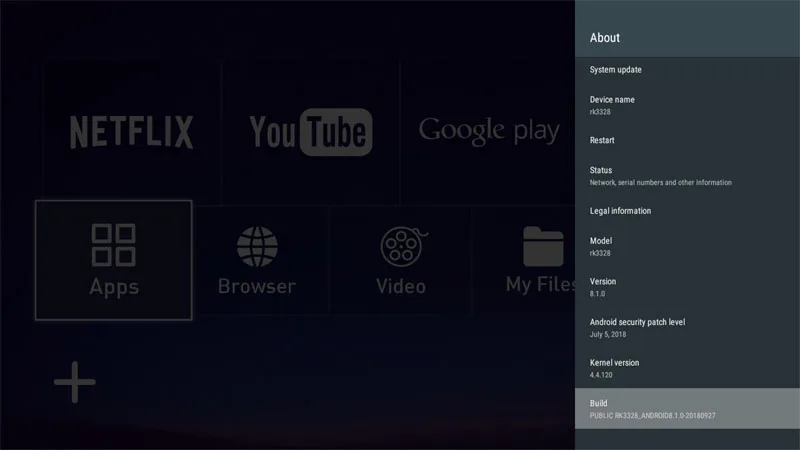Click the plus add-shortcut icon
Image resolution: width=800 pixels, height=450 pixels.
(74, 382)
